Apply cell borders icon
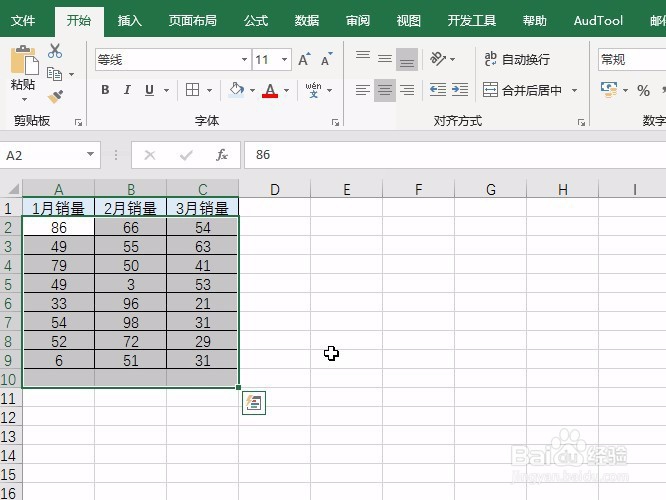Image resolution: width=666 pixels, height=500 pixels. 192,90
